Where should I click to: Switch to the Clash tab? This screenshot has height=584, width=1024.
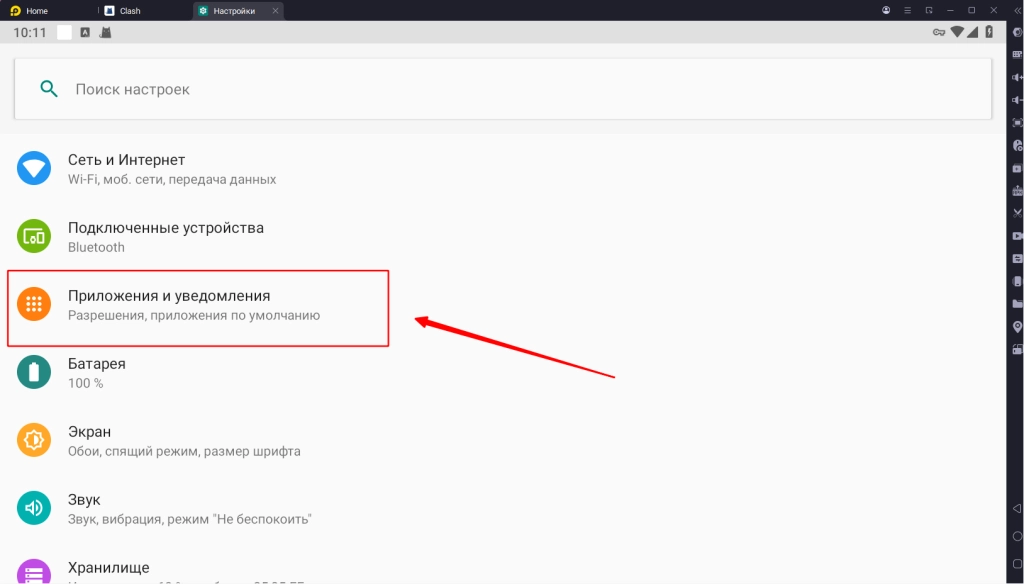pos(129,11)
